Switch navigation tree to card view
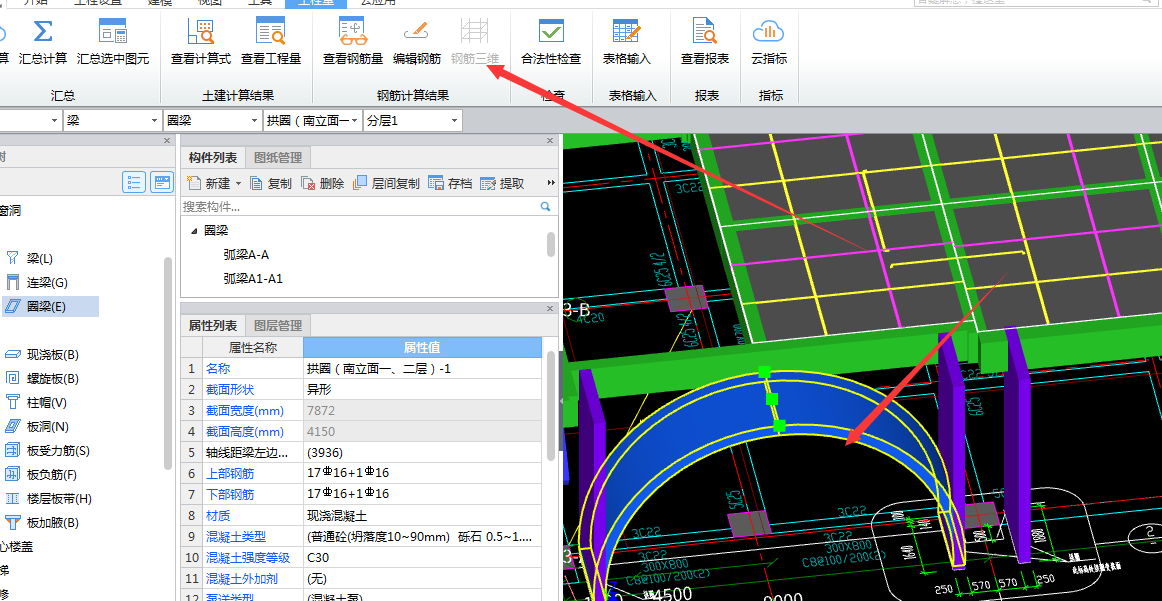Screen dimensions: 1162x601 pyautogui.click(x=162, y=182)
